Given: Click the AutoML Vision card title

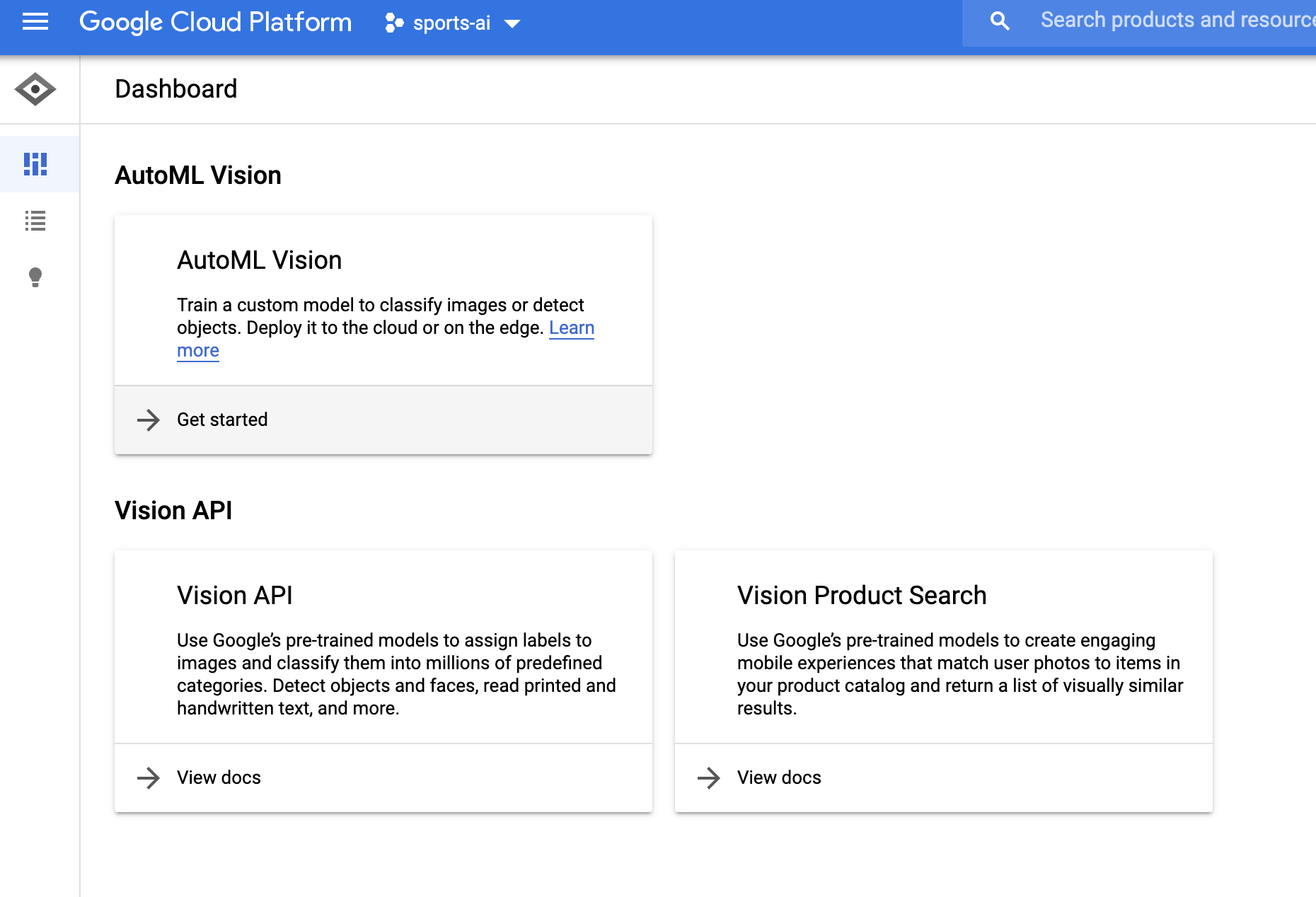Looking at the screenshot, I should coord(259,260).
